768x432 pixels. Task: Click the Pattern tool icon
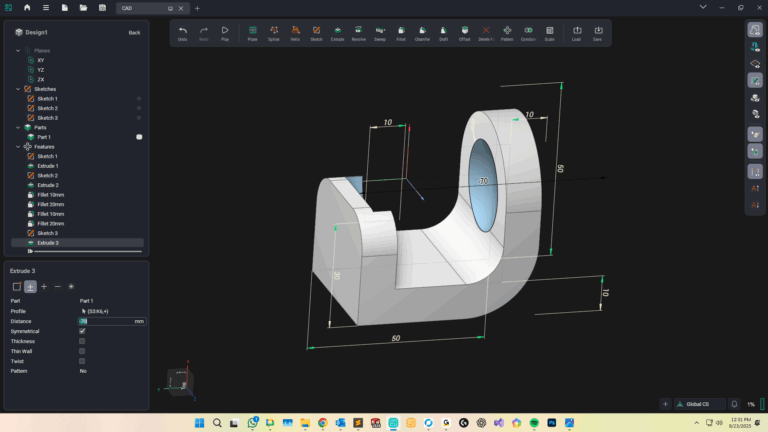508,33
